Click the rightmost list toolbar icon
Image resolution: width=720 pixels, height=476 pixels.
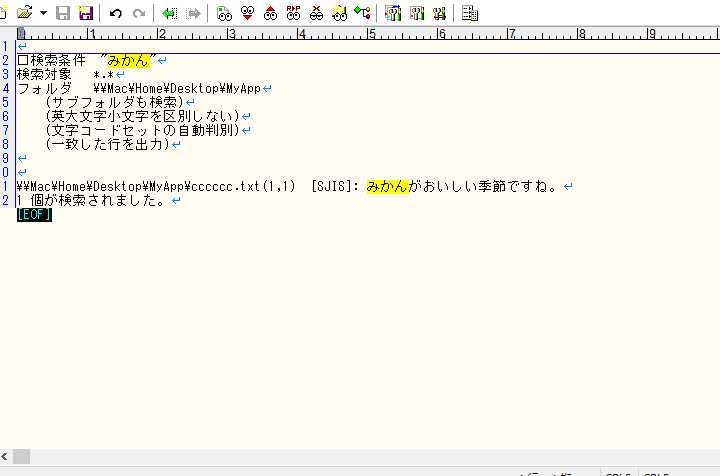[x=470, y=13]
